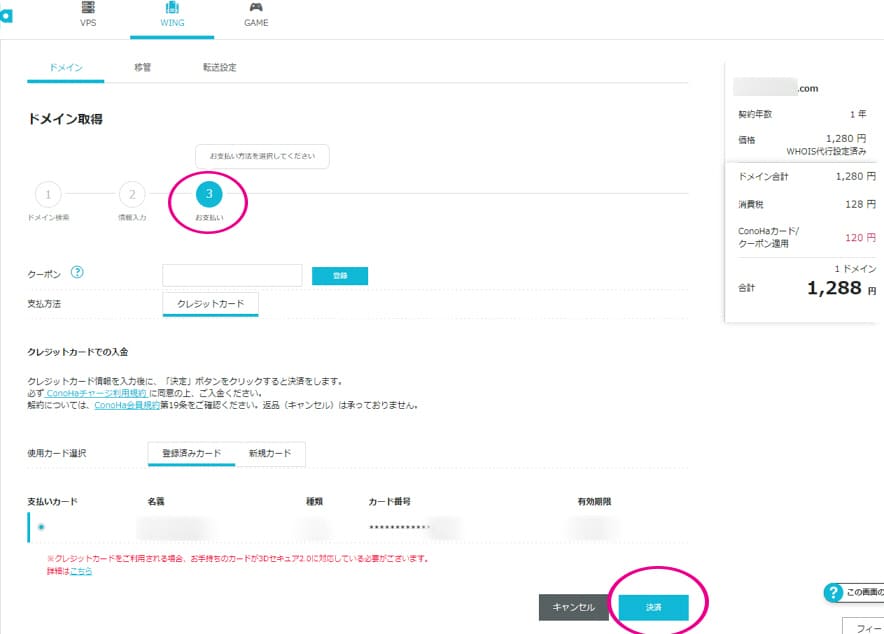Click the coupon discount 120 円 value
884x634 pixels.
coord(860,238)
